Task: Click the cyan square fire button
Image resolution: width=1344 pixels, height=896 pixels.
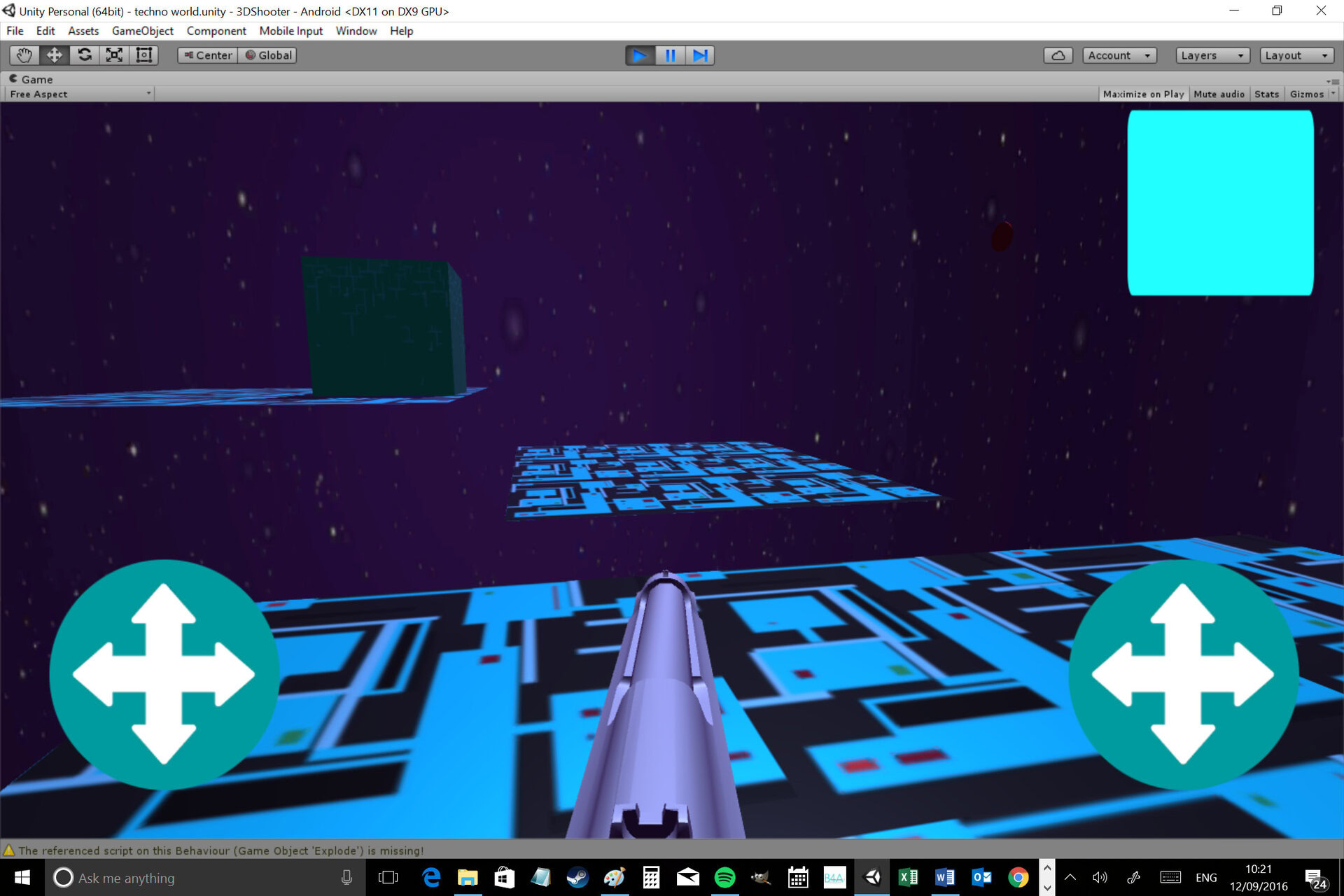Action: (1220, 203)
